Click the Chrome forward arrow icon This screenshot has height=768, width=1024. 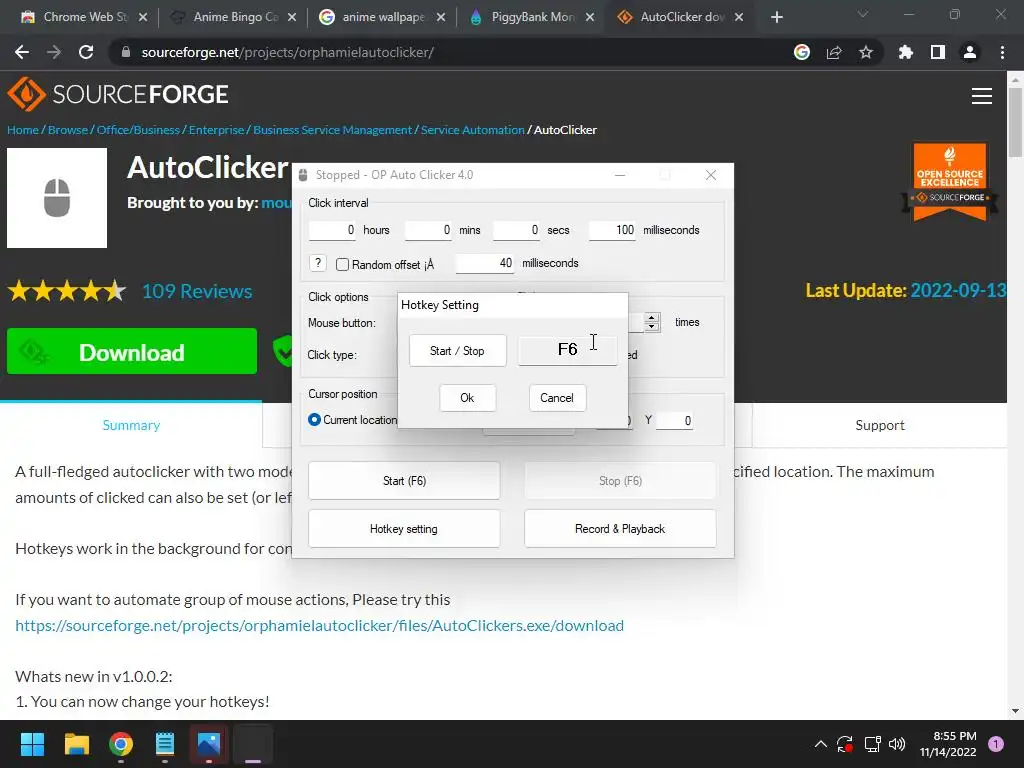(x=54, y=52)
